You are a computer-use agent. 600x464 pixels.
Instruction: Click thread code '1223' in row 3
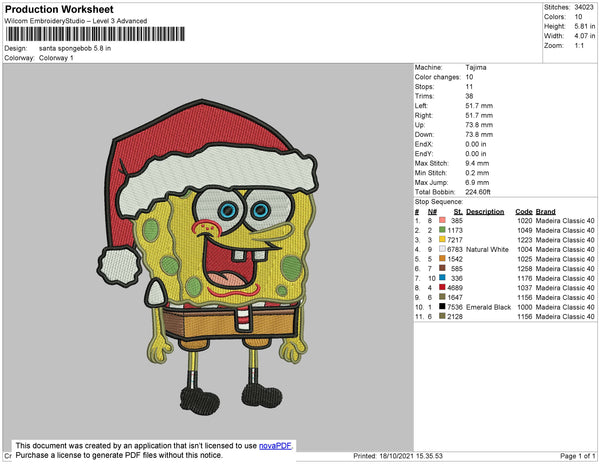525,240
